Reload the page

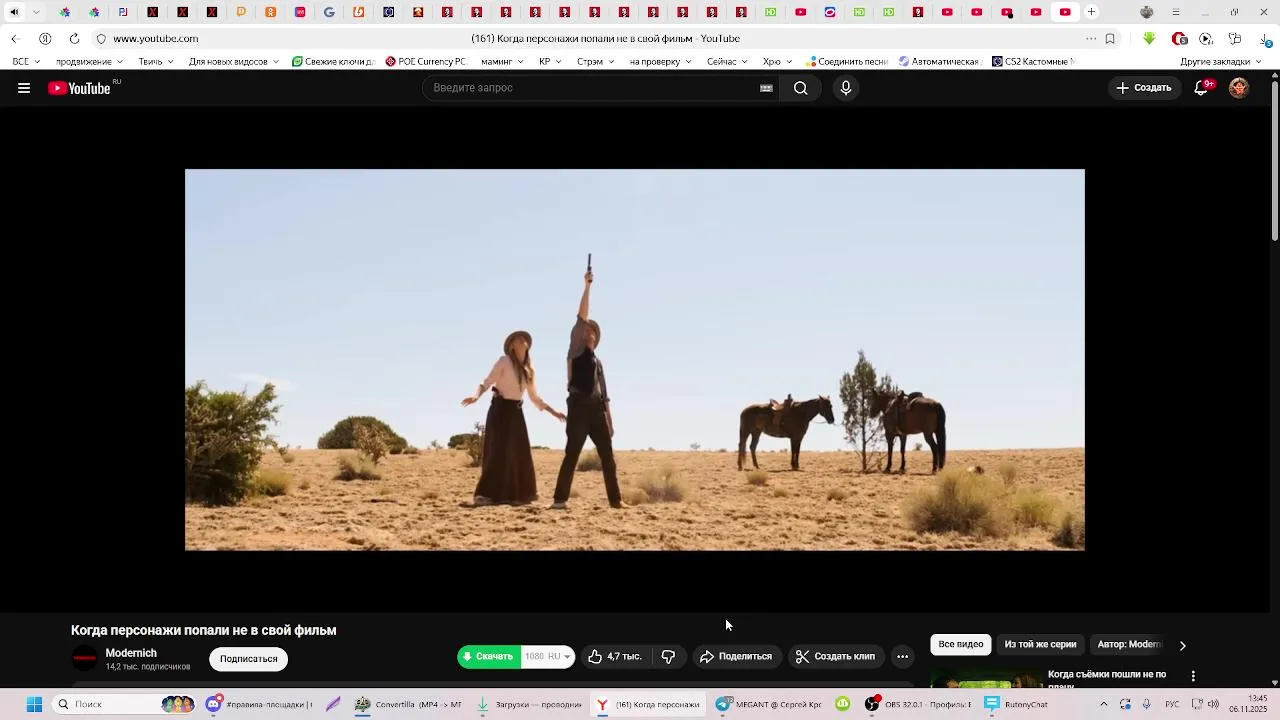tap(74, 39)
